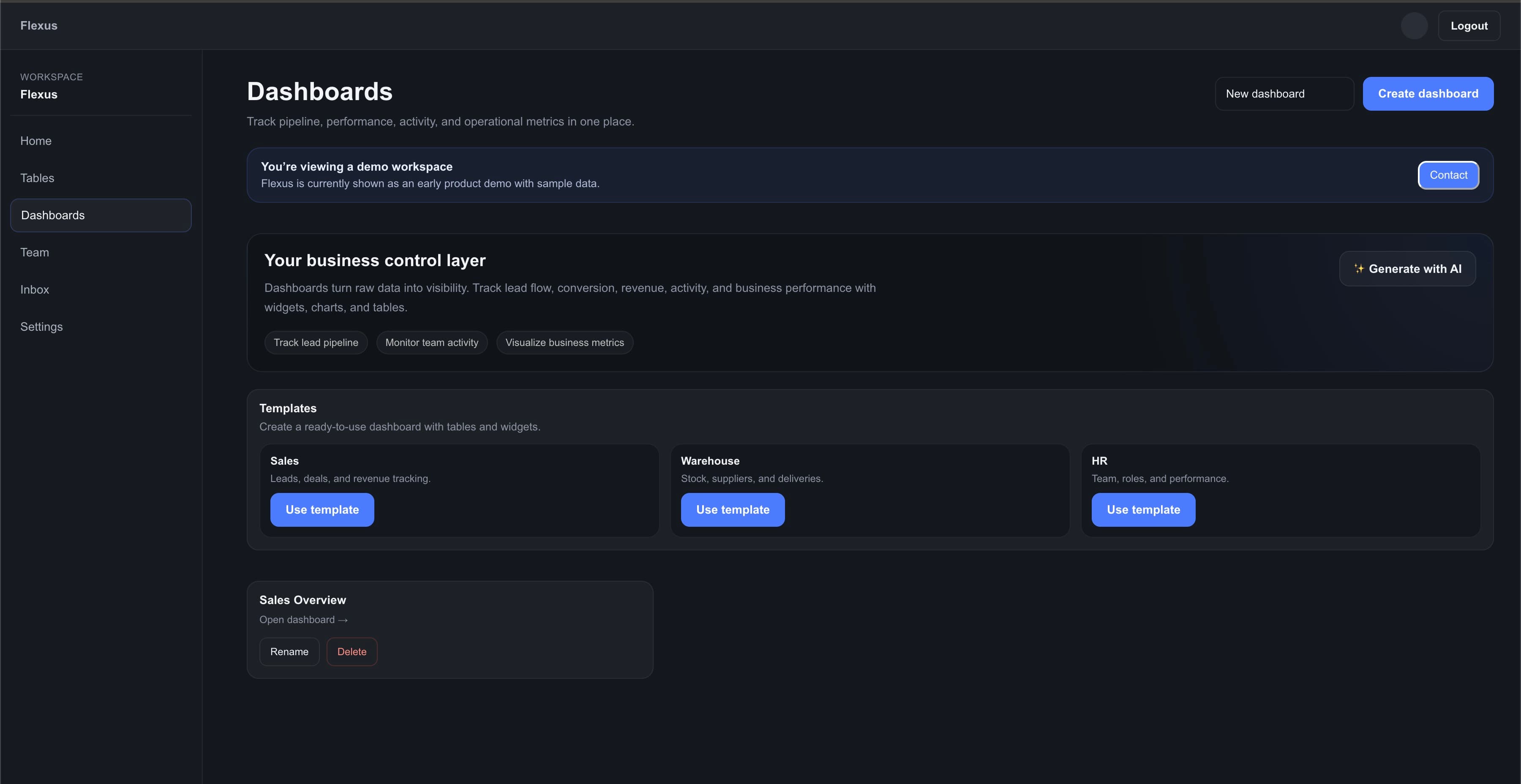The width and height of the screenshot is (1521, 784).
Task: Use template for the Sales dashboard
Action: tap(322, 509)
